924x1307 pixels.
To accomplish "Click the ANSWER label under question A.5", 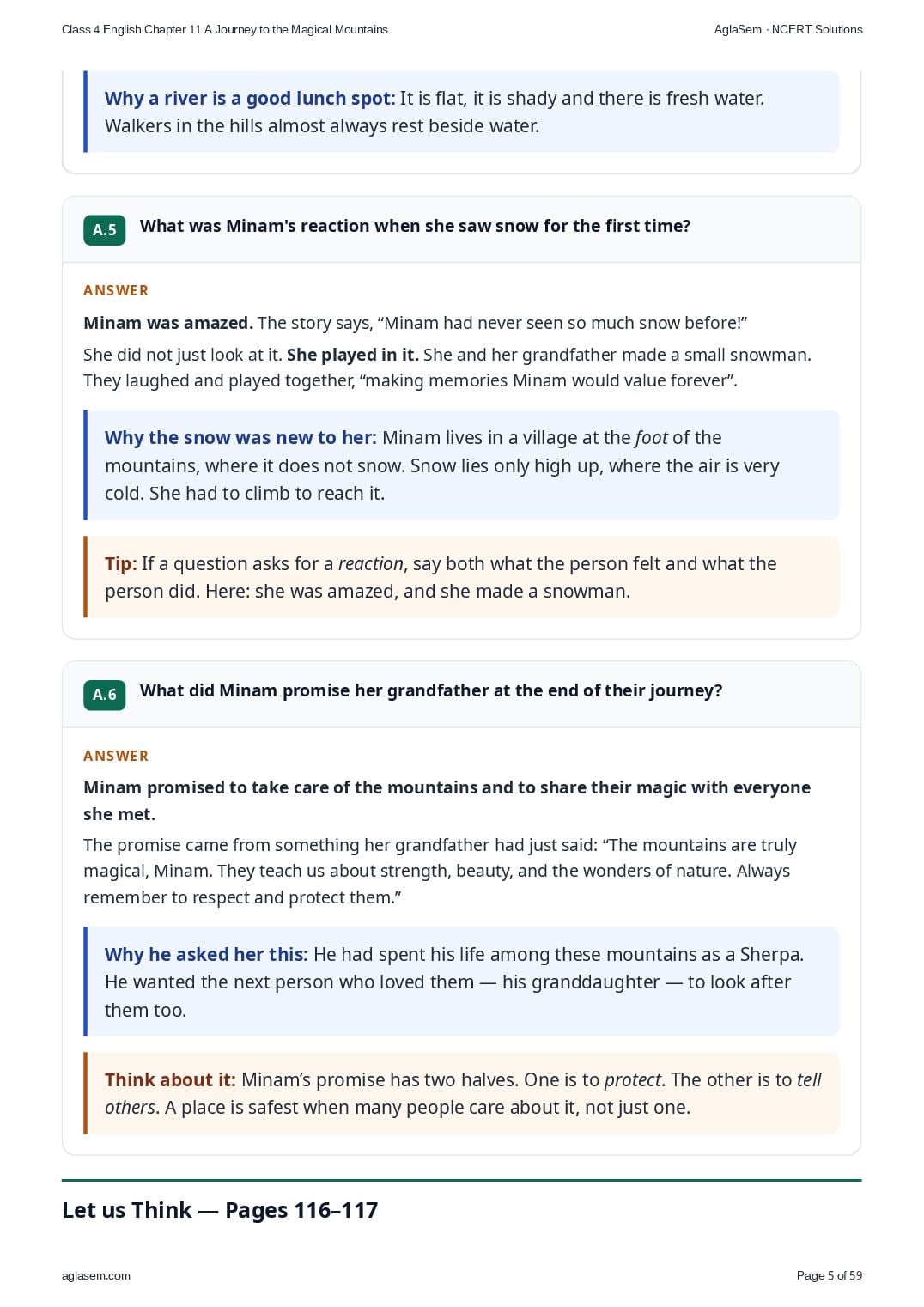I will [116, 290].
